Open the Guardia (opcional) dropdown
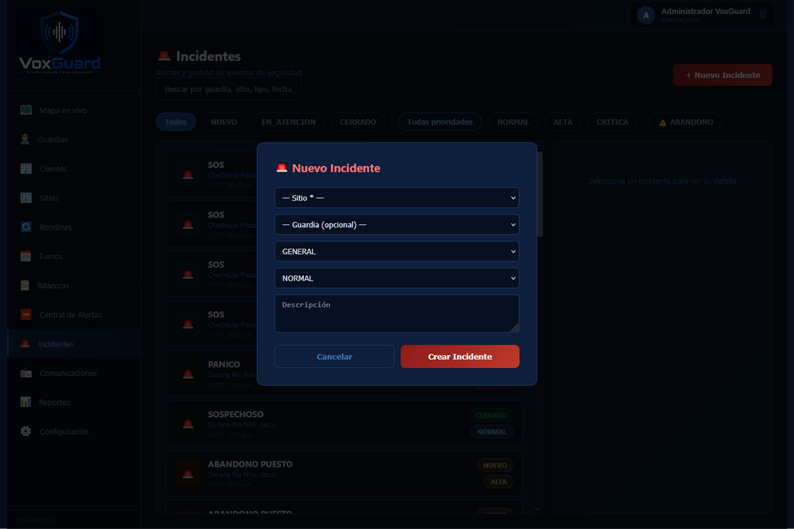This screenshot has height=529, width=794. click(397, 225)
